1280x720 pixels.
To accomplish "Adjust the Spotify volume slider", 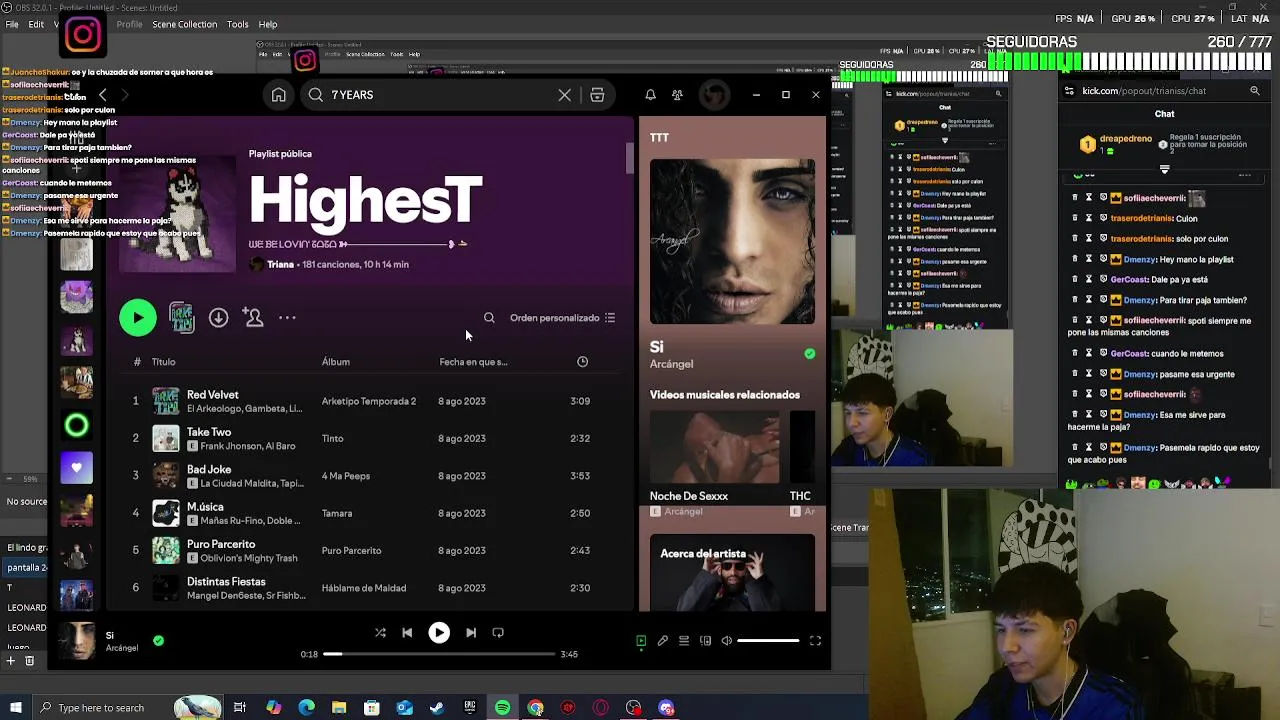I will tap(768, 641).
